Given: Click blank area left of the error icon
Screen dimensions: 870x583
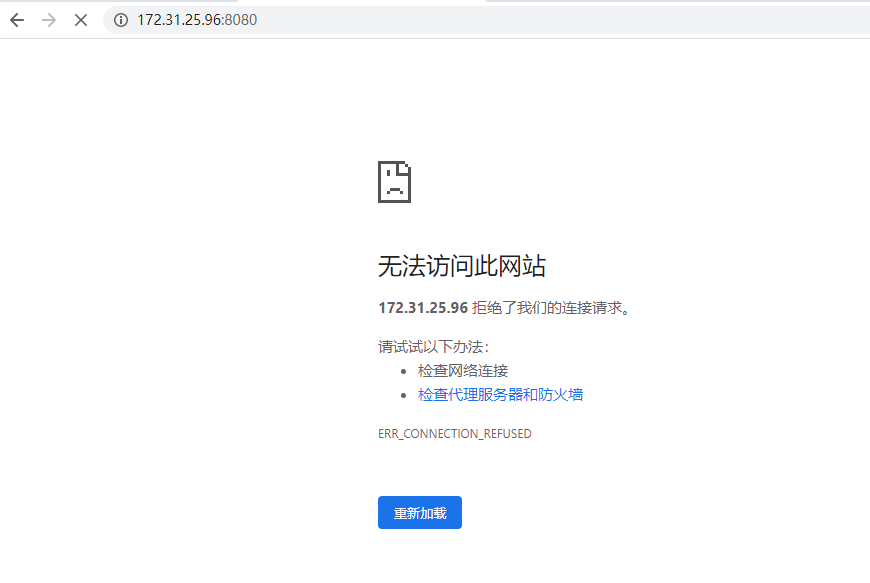Looking at the screenshot, I should [x=200, y=182].
